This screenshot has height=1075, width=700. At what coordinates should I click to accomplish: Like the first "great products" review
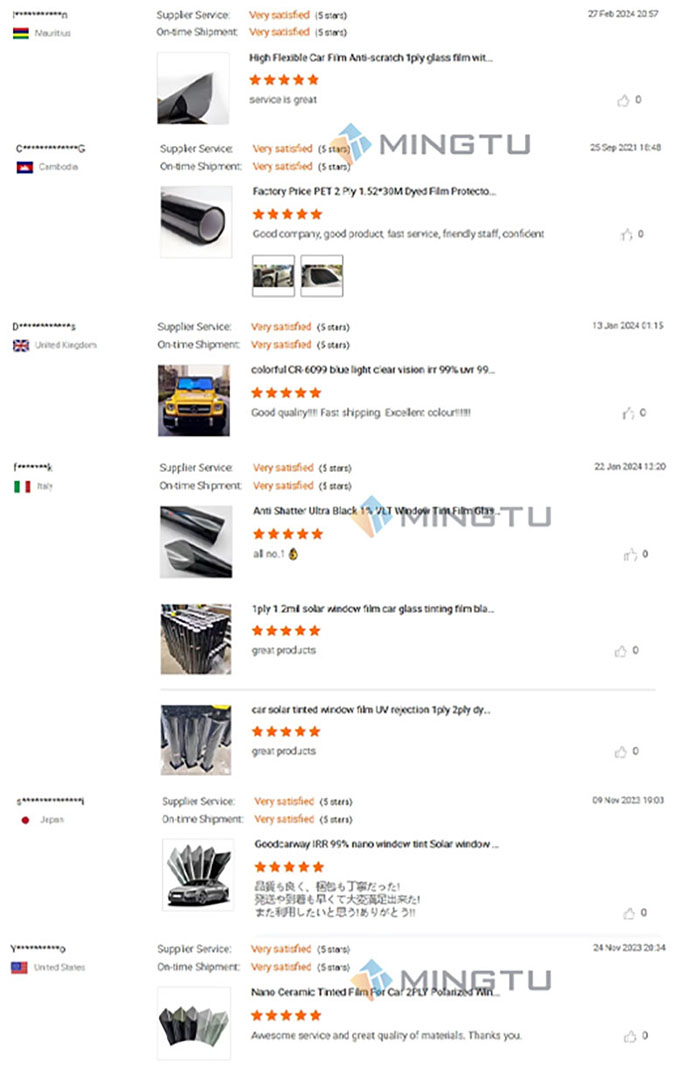tap(620, 651)
